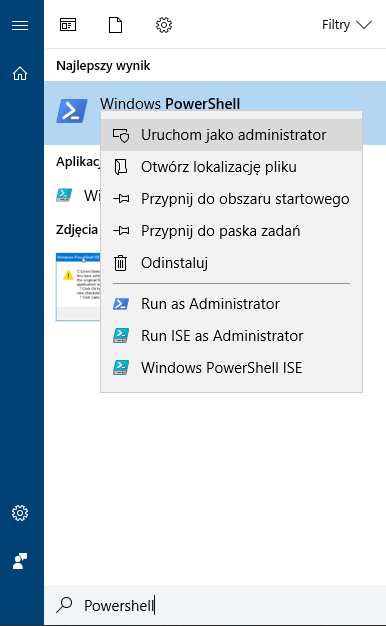Filter results by apps icon

point(68,25)
